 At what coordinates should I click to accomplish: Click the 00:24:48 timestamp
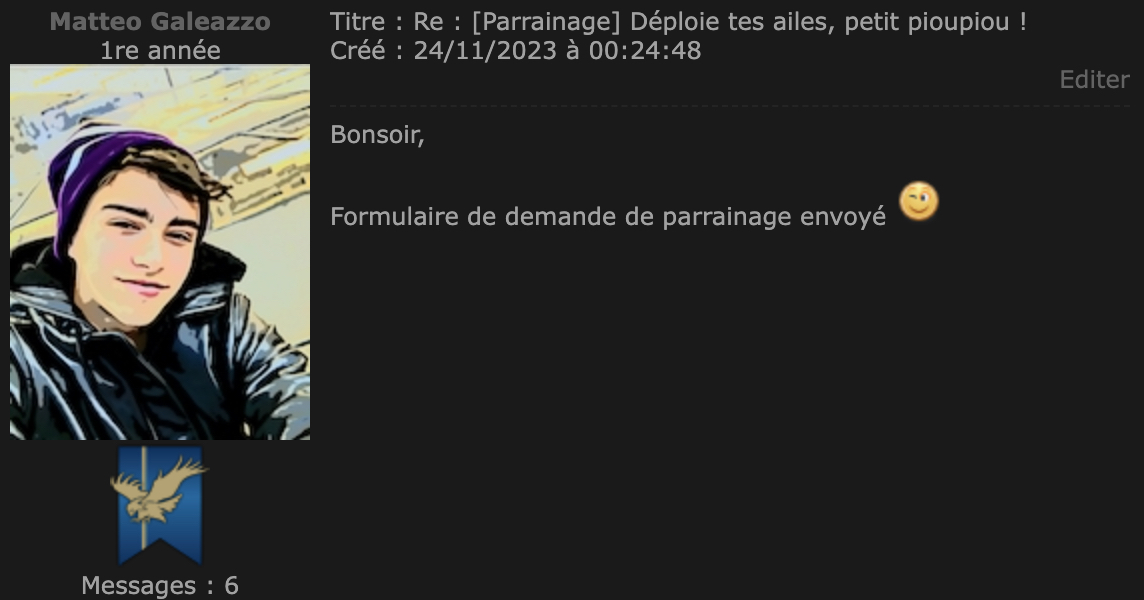(x=645, y=50)
